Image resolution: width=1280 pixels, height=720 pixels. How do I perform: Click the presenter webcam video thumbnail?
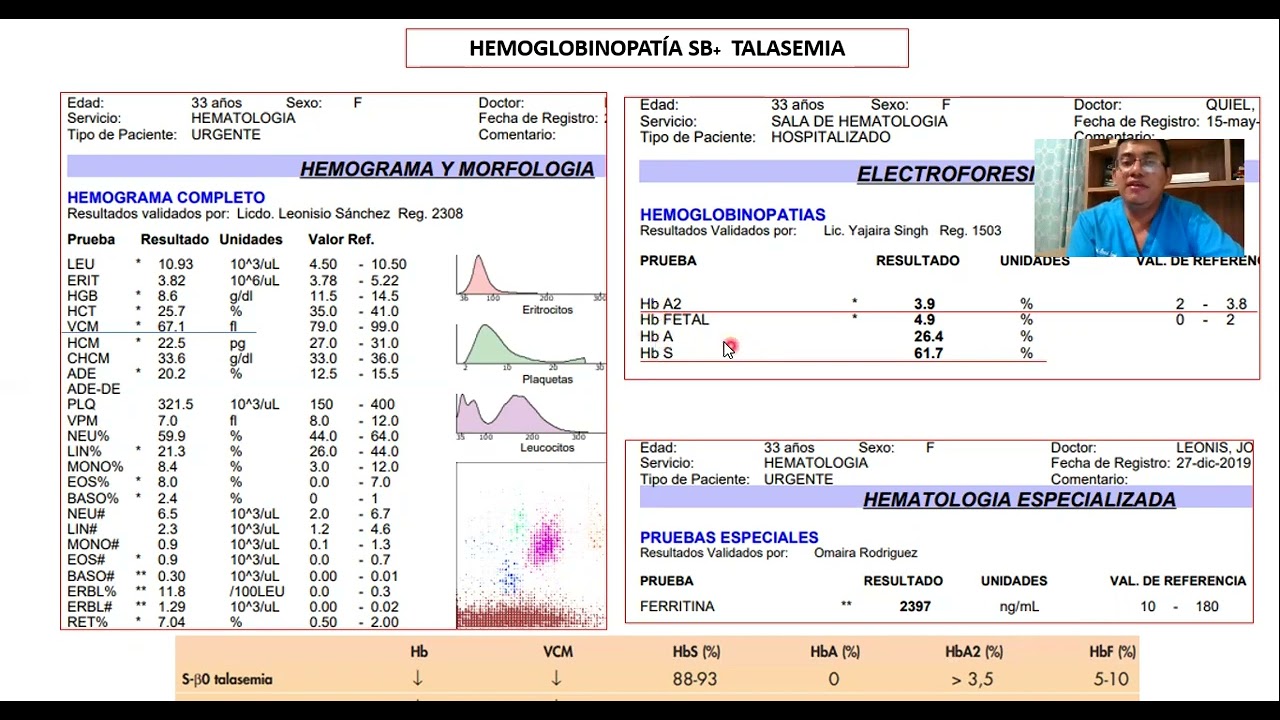[1139, 198]
